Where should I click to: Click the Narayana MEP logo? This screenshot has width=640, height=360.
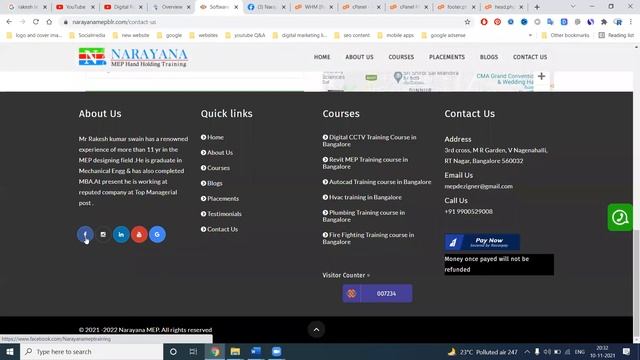pos(133,57)
